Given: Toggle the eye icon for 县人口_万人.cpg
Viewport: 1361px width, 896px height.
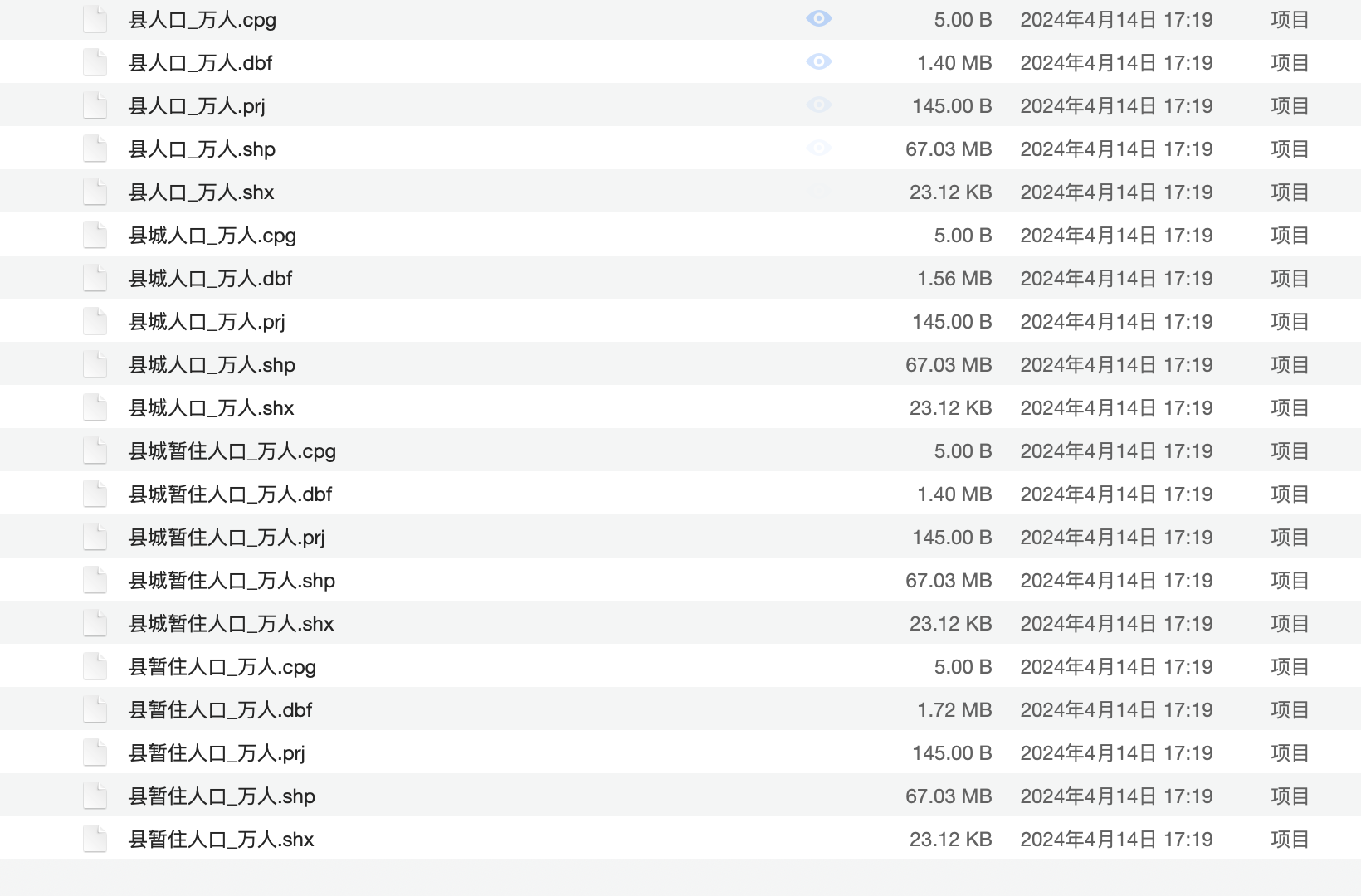Looking at the screenshot, I should 818,19.
